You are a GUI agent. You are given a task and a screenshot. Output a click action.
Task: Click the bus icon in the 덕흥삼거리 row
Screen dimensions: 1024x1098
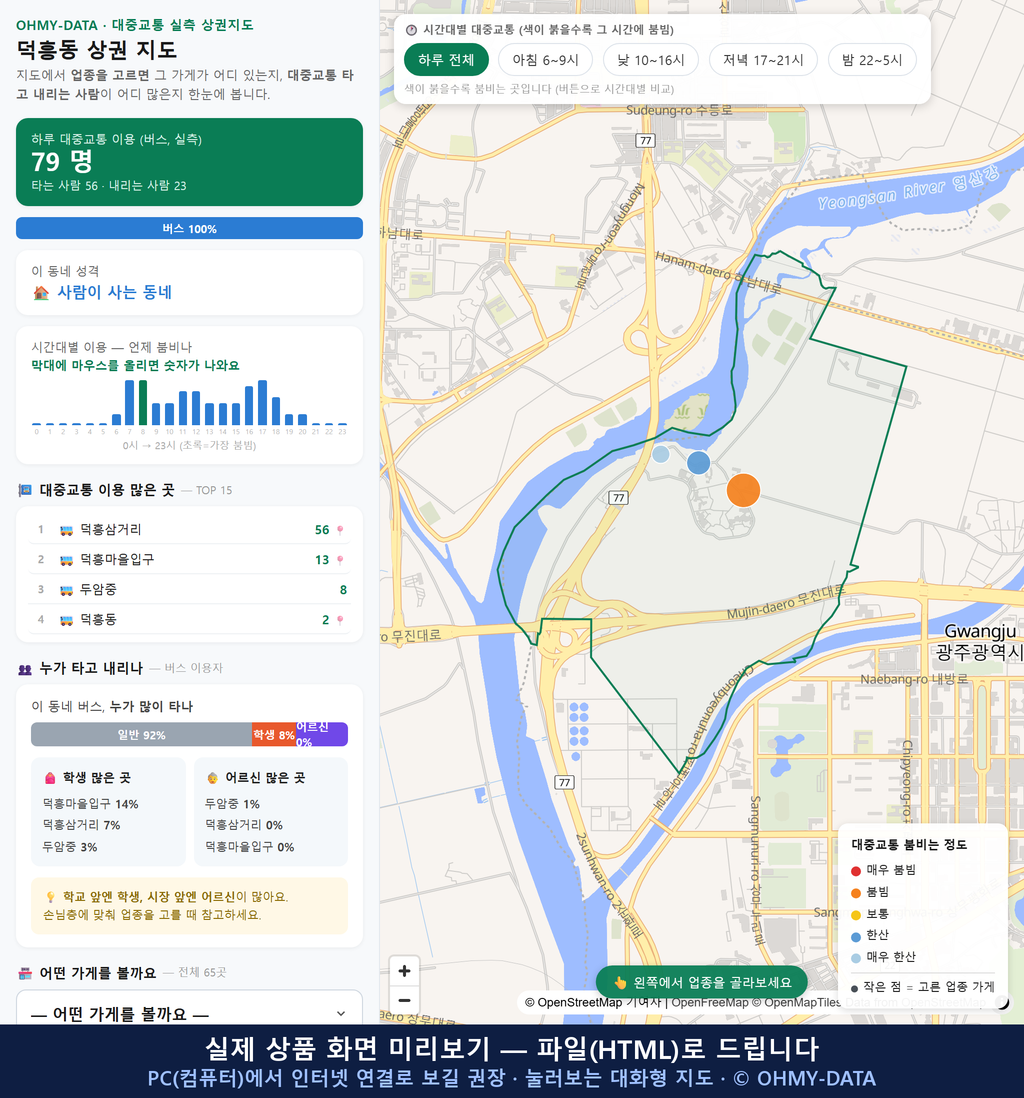pyautogui.click(x=67, y=530)
